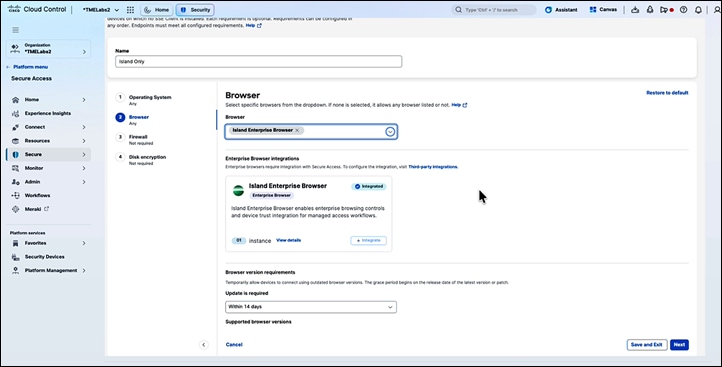Click the announcements flag icon with red dot
This screenshot has height=367, width=722.
tap(666, 10)
